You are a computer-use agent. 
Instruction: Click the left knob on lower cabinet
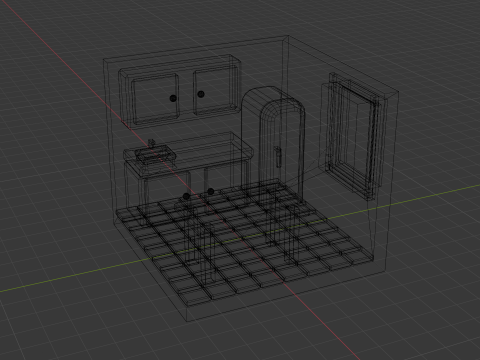point(187,197)
